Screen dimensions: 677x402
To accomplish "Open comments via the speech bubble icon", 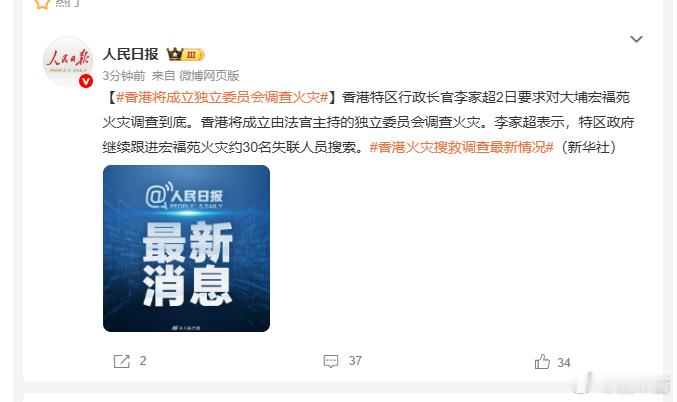I will pos(331,361).
